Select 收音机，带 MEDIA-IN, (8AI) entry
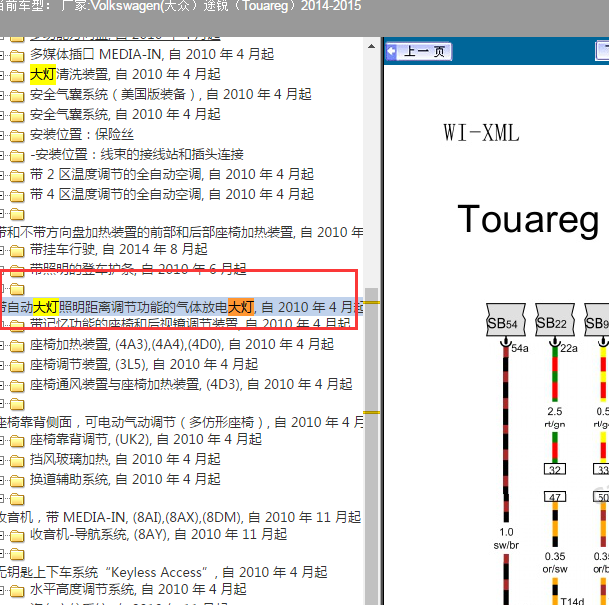609x605 pixels. click(181, 517)
